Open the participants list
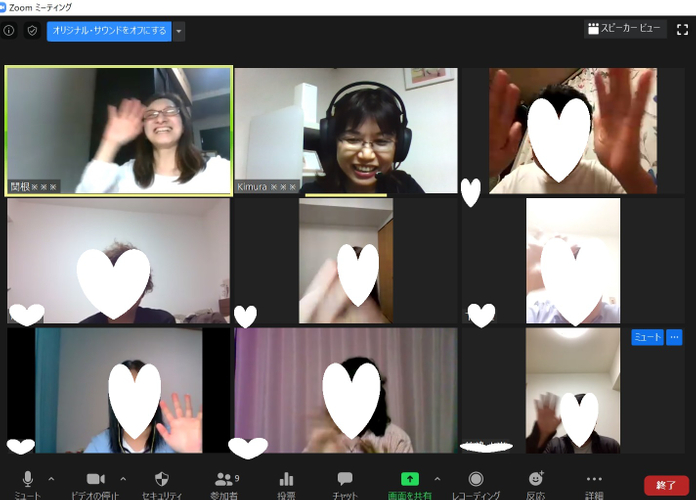The image size is (696, 500). coord(225,480)
